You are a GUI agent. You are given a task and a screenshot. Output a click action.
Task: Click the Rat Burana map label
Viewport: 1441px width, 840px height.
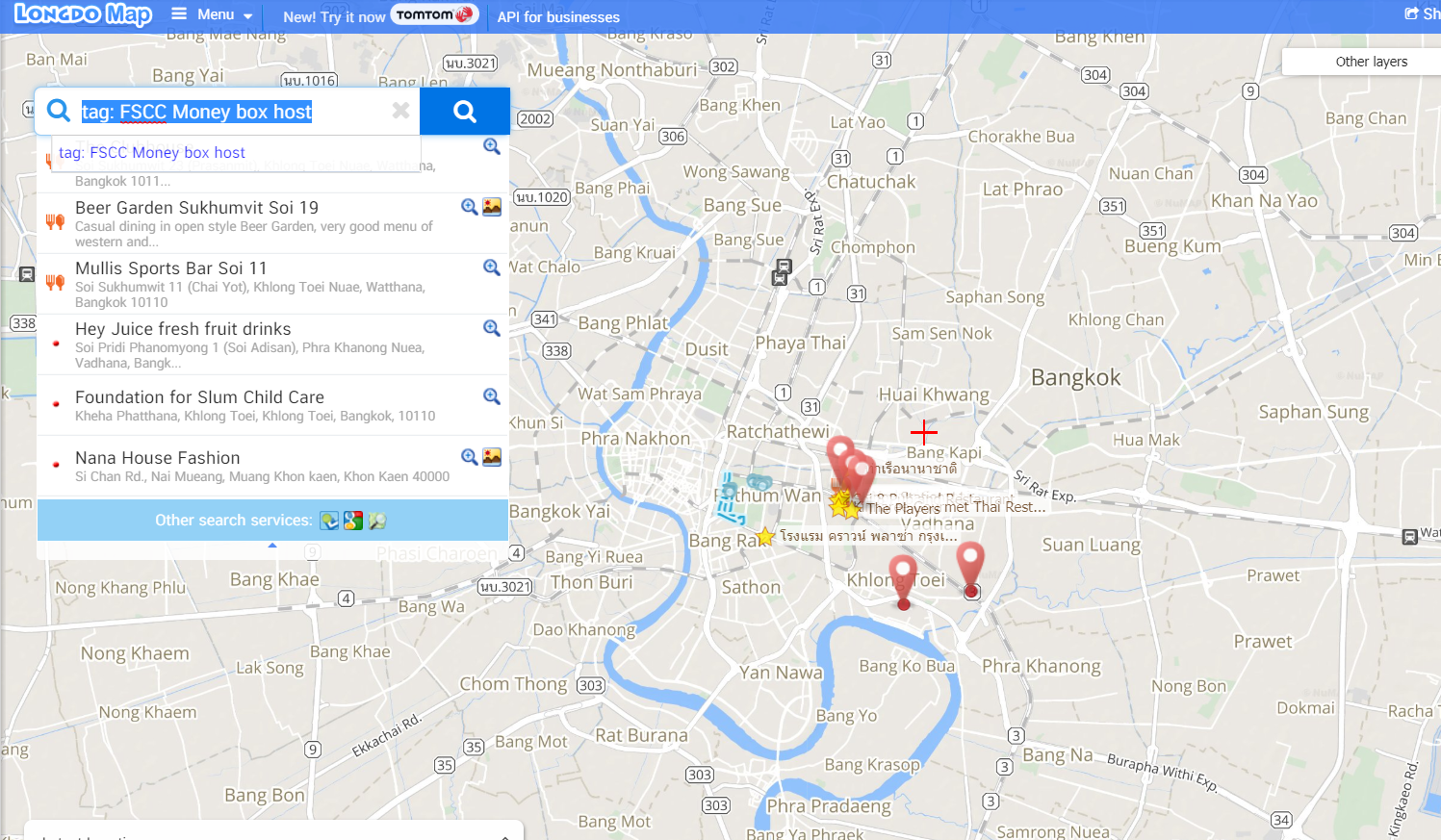(x=642, y=736)
